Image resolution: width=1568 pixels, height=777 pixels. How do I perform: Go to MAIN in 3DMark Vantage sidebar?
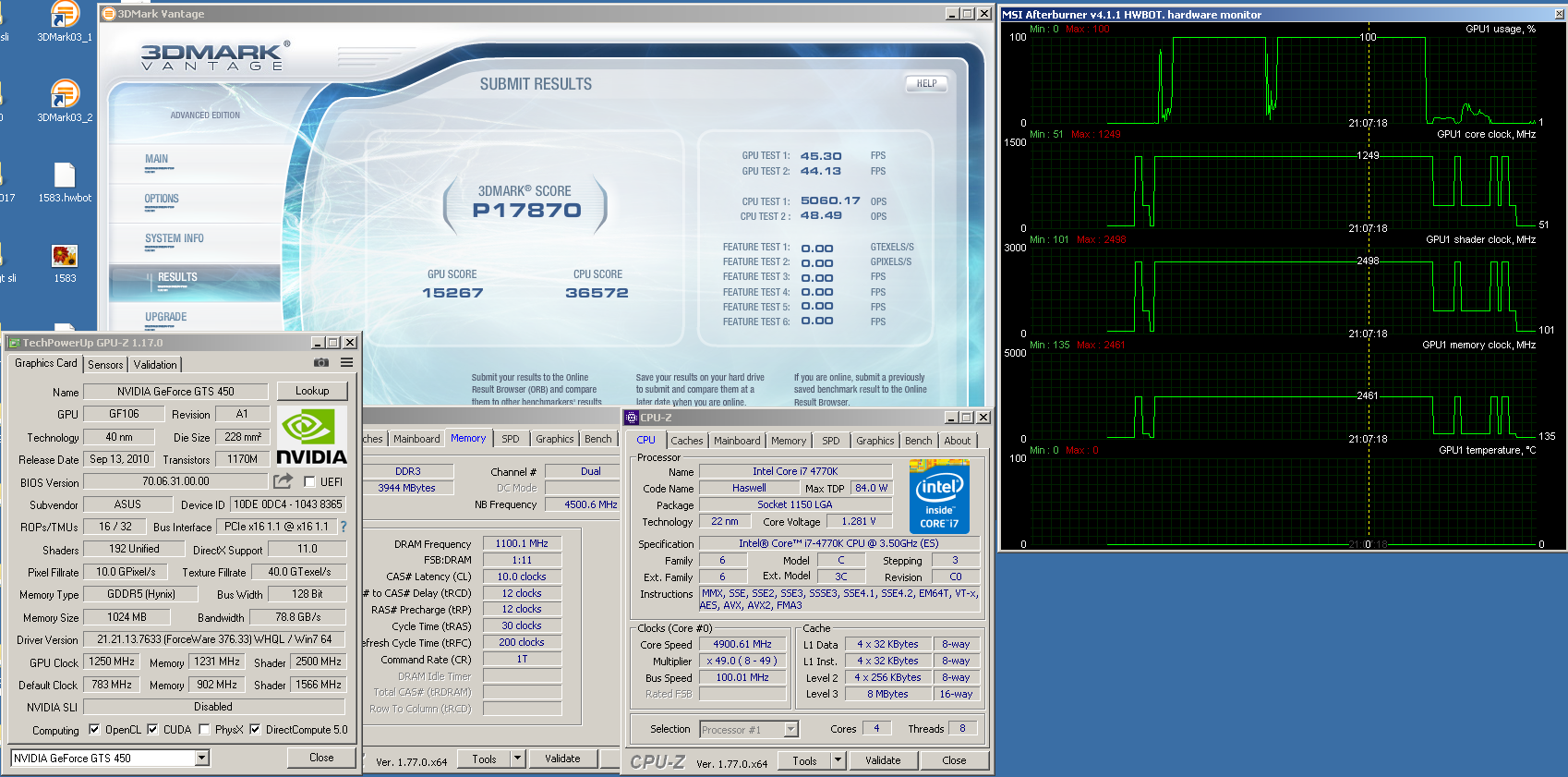pos(157,159)
